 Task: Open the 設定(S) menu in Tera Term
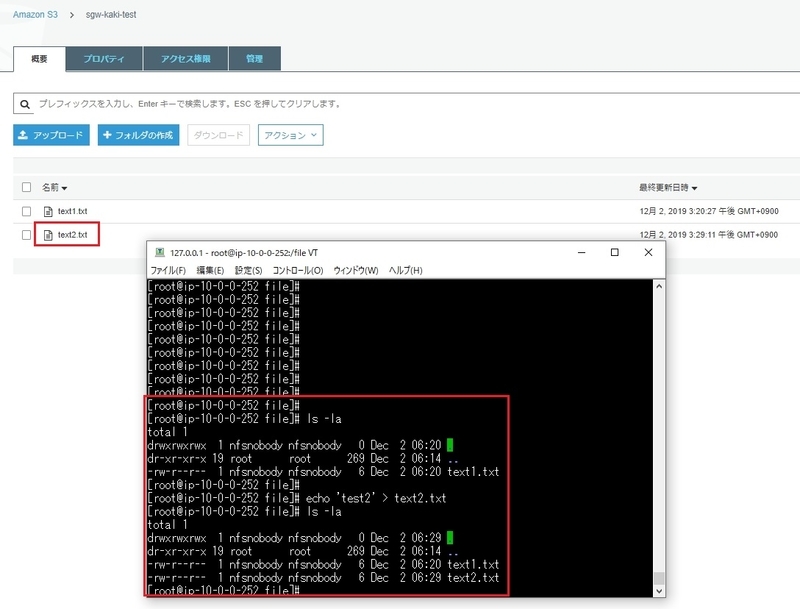(248, 270)
